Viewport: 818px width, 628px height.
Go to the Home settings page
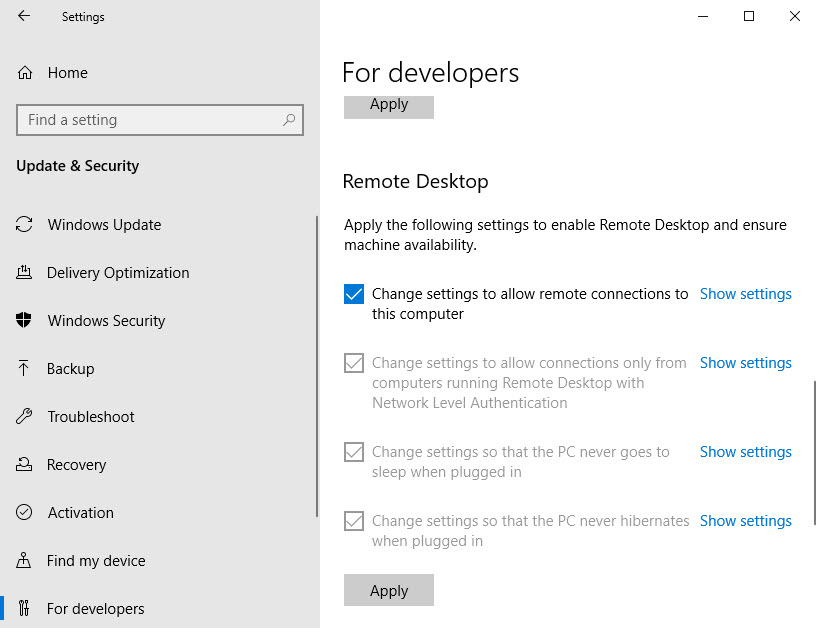tap(67, 72)
